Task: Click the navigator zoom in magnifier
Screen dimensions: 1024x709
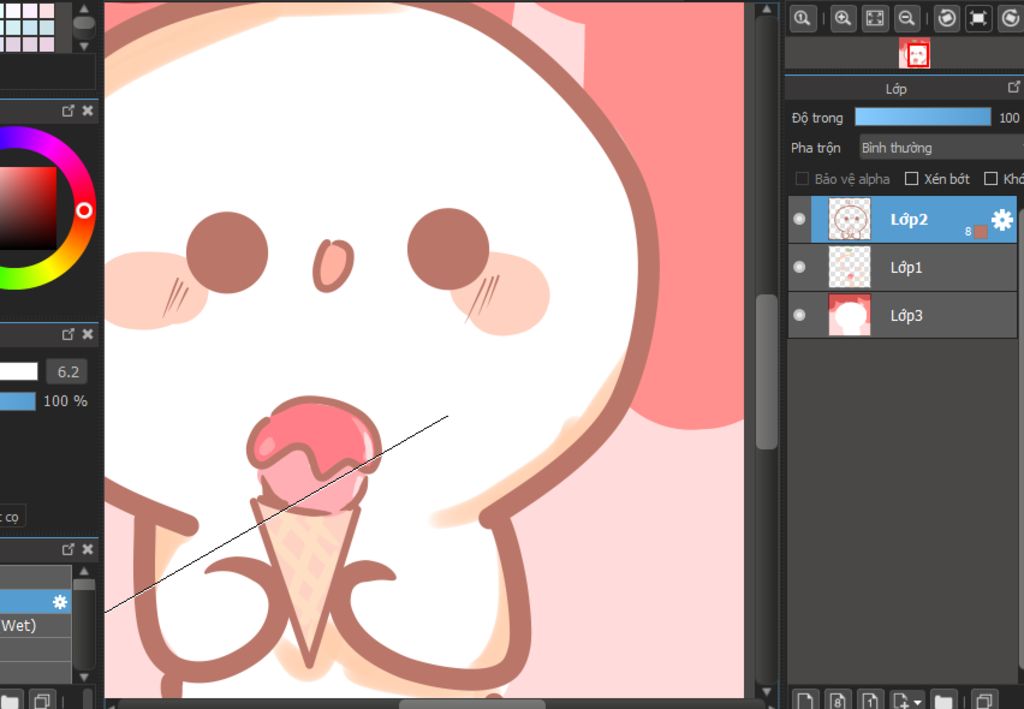Action: coord(843,18)
